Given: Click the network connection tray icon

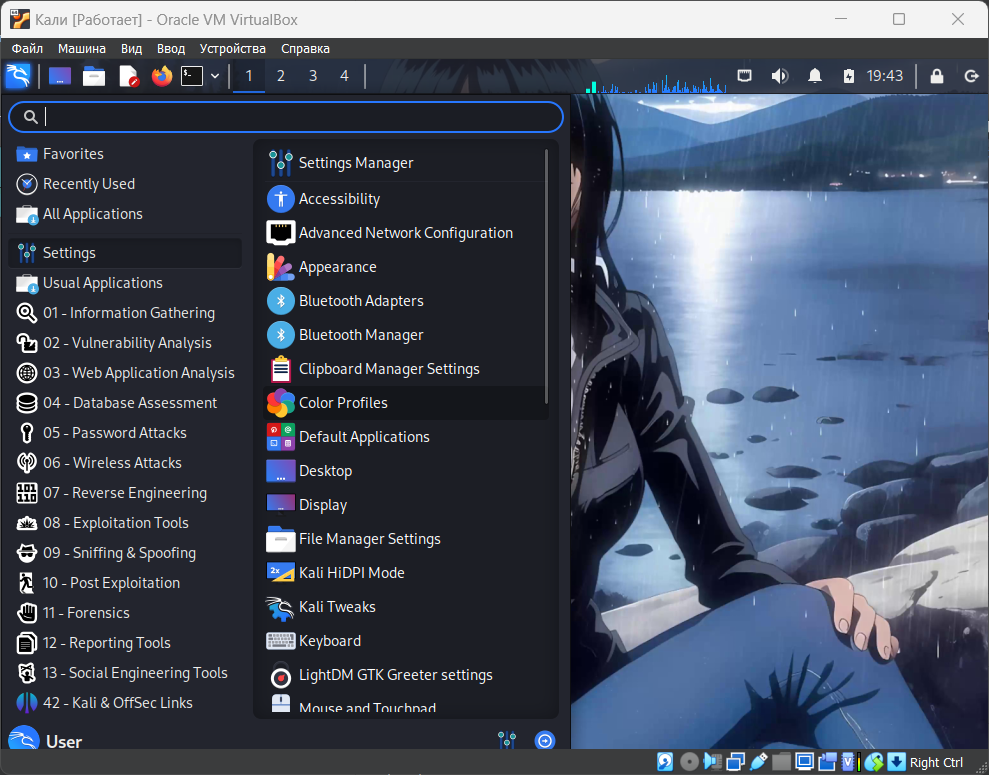Looking at the screenshot, I should coord(745,76).
